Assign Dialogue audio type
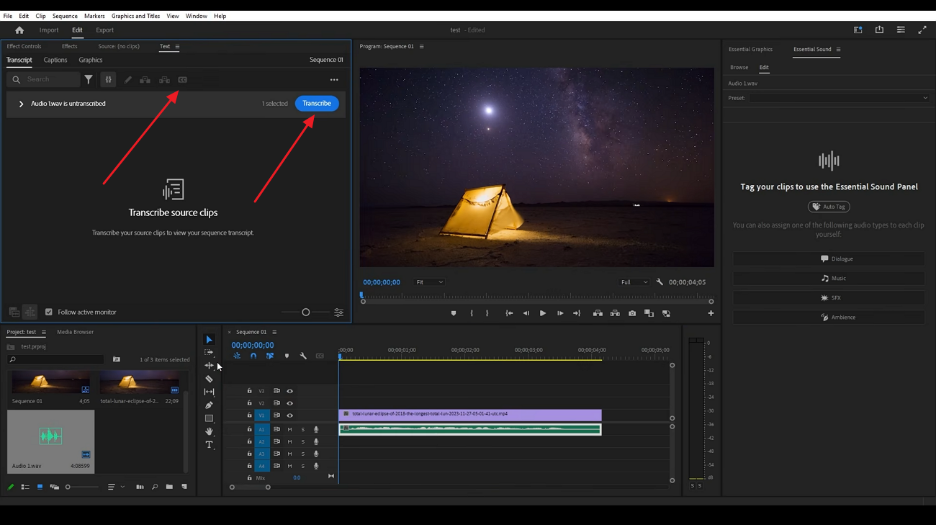 (829, 259)
